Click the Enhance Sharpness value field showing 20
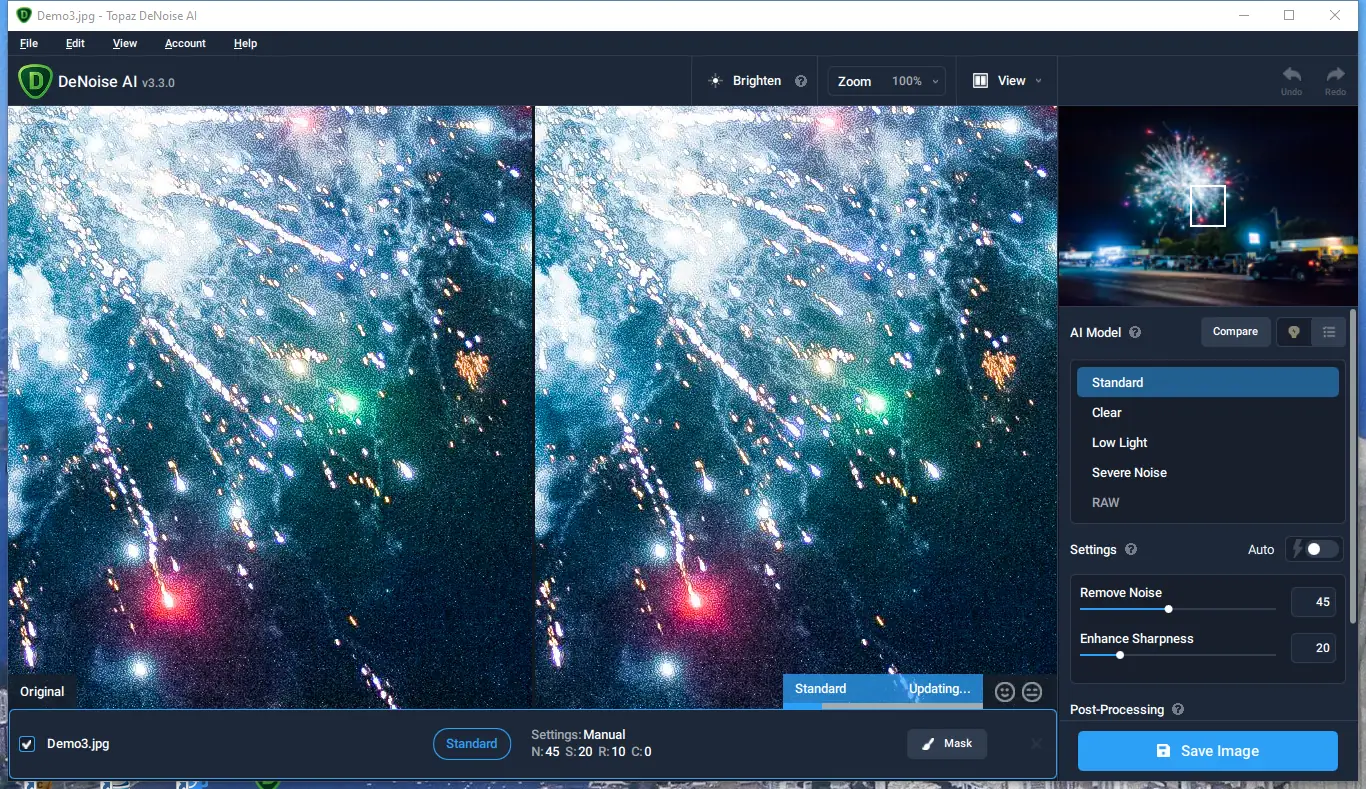 [1313, 648]
